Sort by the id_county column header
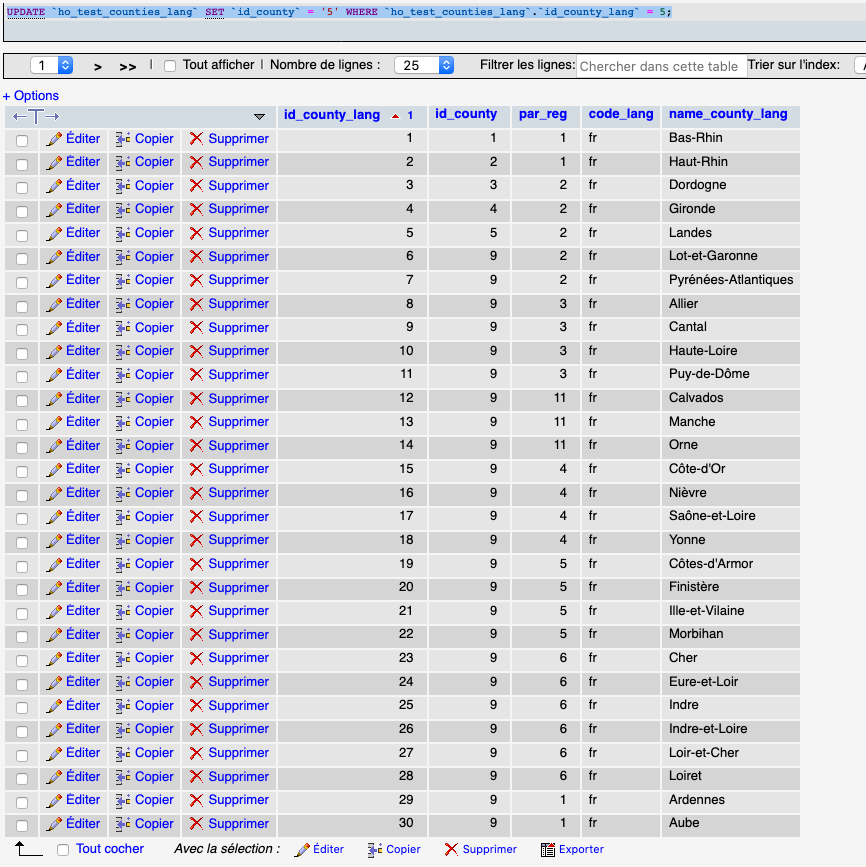This screenshot has height=867, width=866. [466, 113]
